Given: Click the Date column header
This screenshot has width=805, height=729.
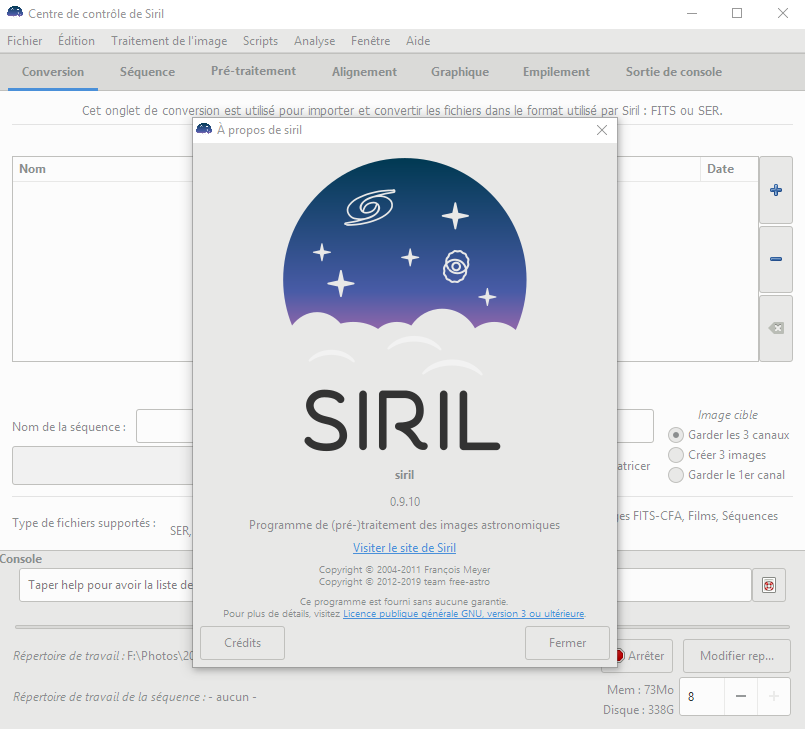Looking at the screenshot, I should coord(729,169).
